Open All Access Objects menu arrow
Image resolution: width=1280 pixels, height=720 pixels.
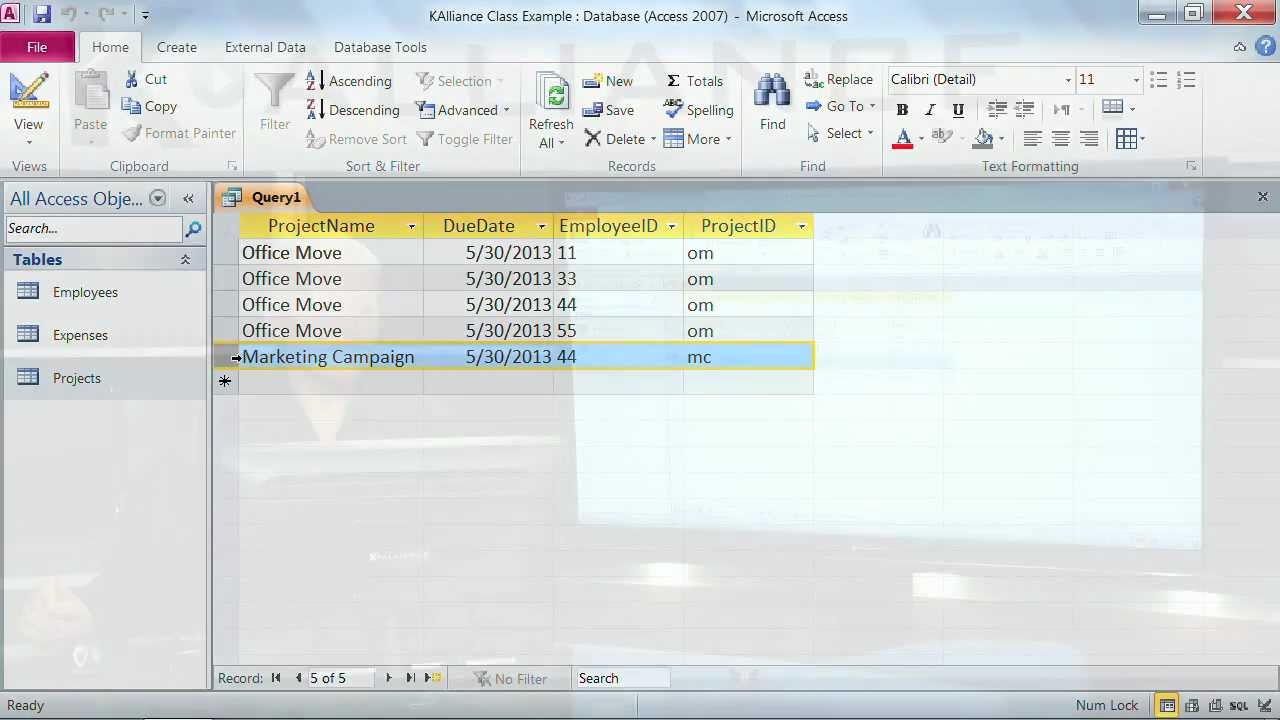(x=157, y=198)
